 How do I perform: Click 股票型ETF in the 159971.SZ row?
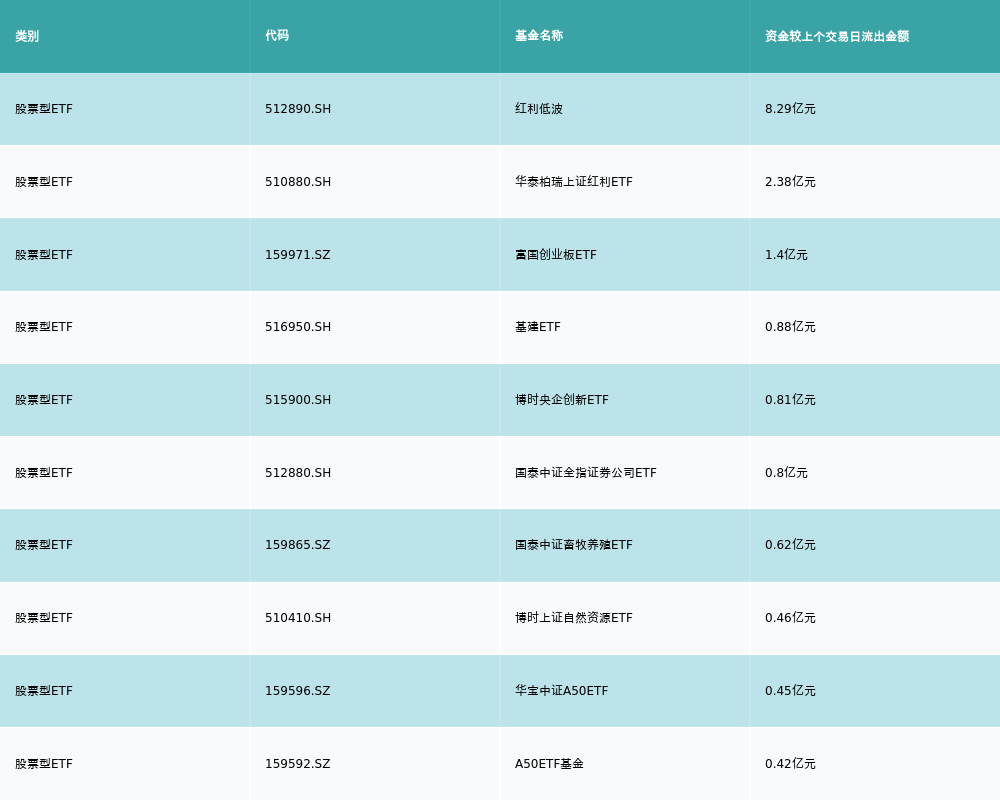[x=44, y=255]
